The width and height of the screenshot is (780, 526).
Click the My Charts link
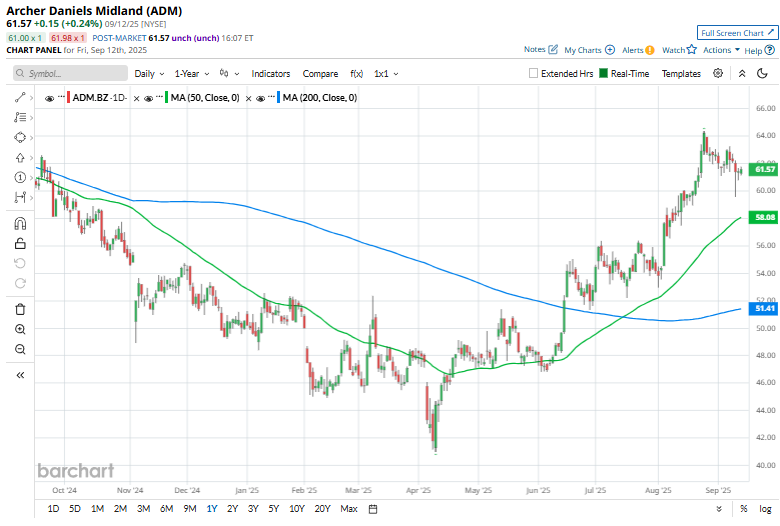pos(583,50)
